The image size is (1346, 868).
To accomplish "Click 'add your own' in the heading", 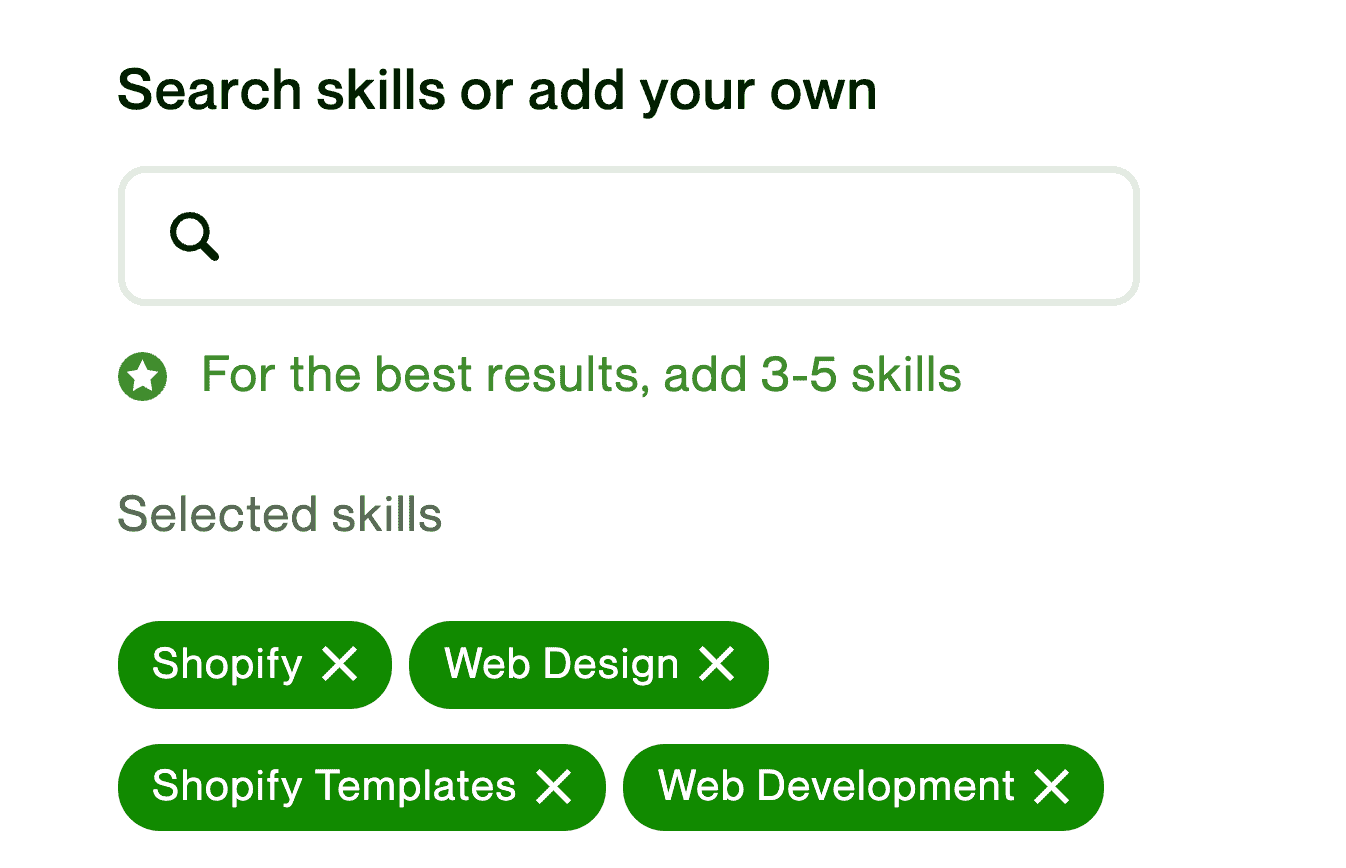I will (702, 91).
